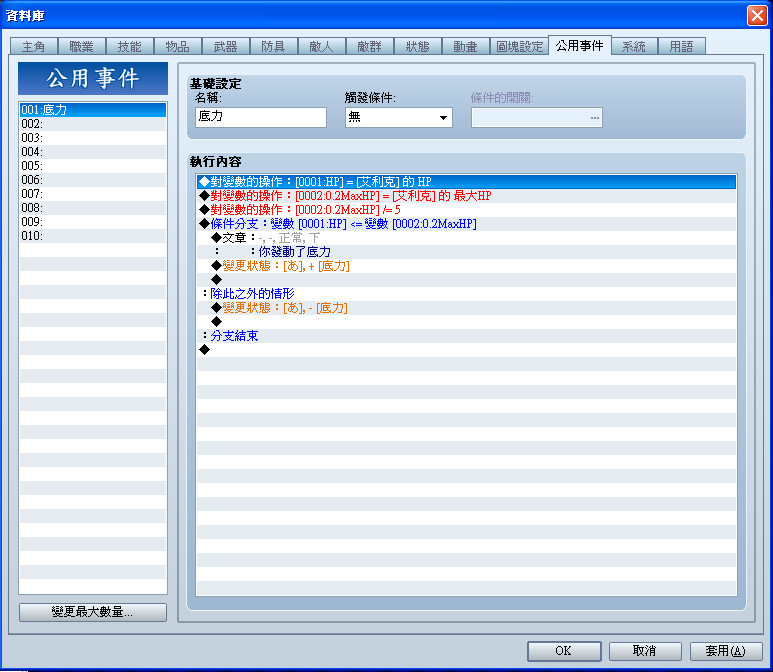The width and height of the screenshot is (773, 672).
Task: Close the 資料庫 window
Action: (757, 15)
